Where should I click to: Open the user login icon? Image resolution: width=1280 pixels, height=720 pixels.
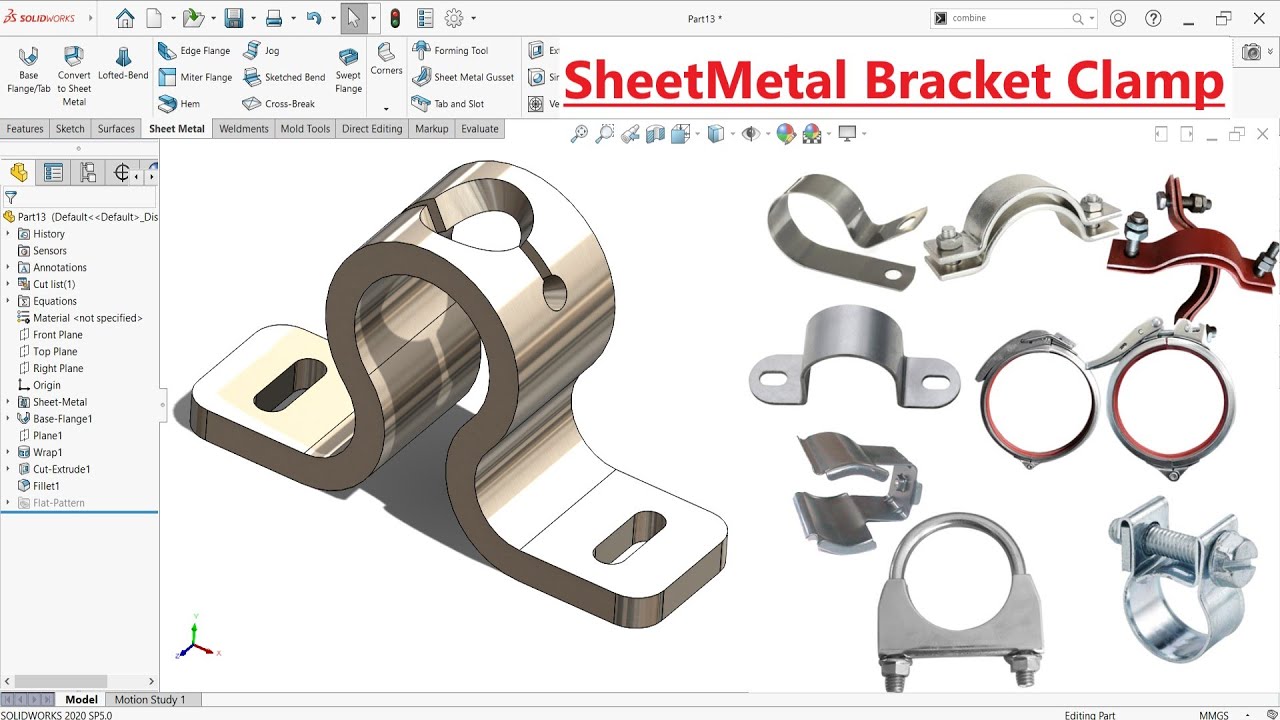pyautogui.click(x=1118, y=18)
